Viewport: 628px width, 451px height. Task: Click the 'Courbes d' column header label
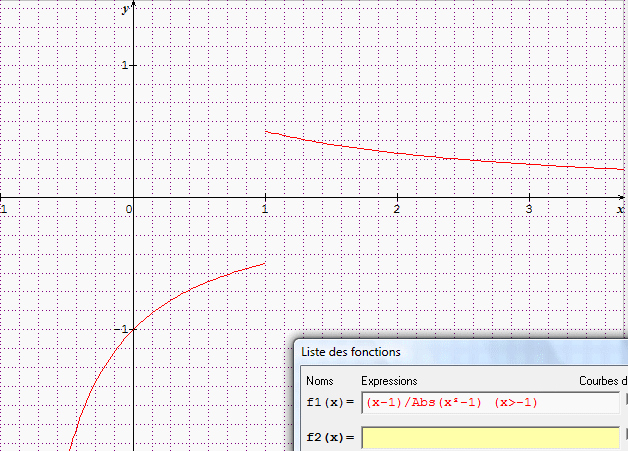click(x=603, y=381)
